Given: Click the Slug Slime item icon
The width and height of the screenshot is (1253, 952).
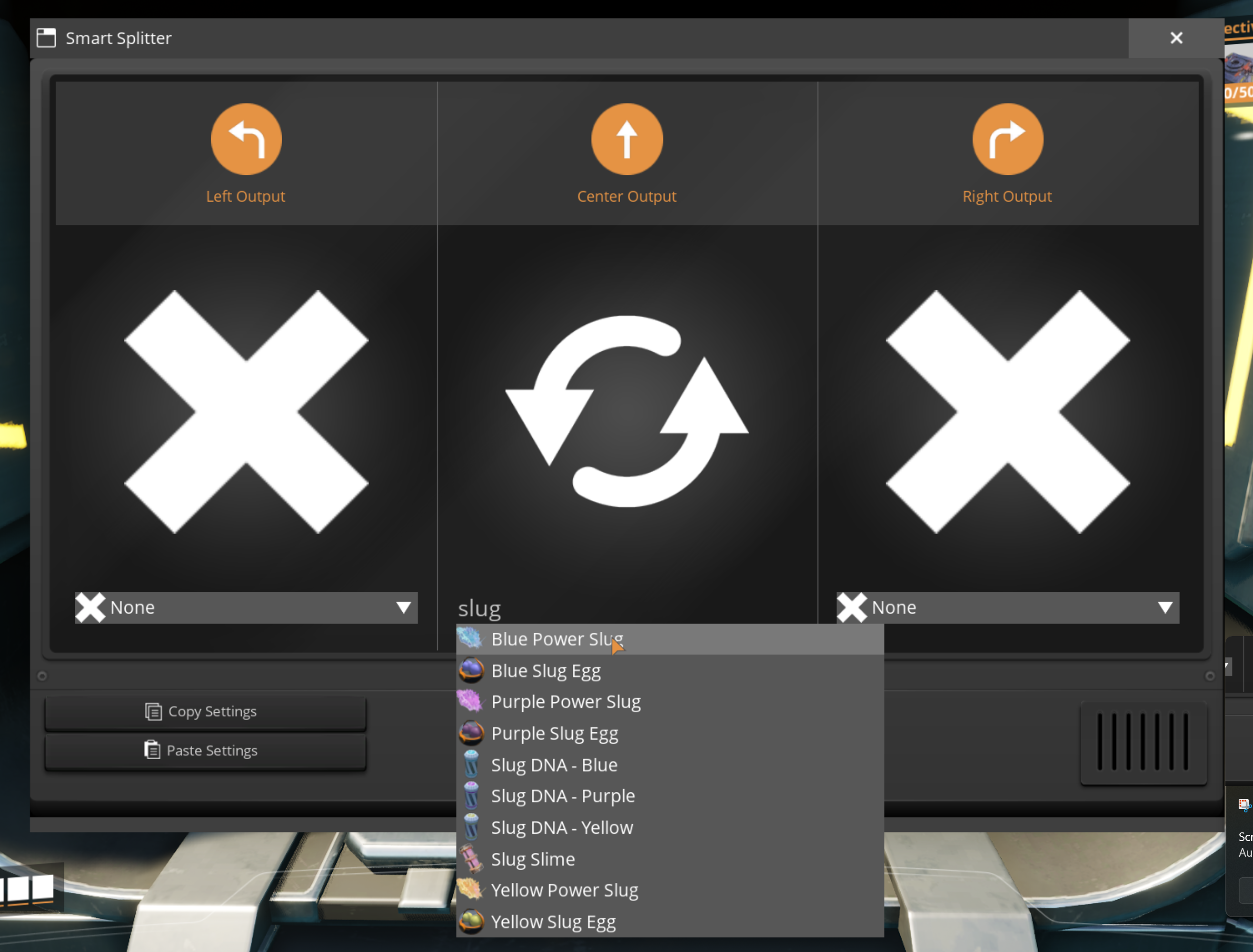Looking at the screenshot, I should 470,859.
